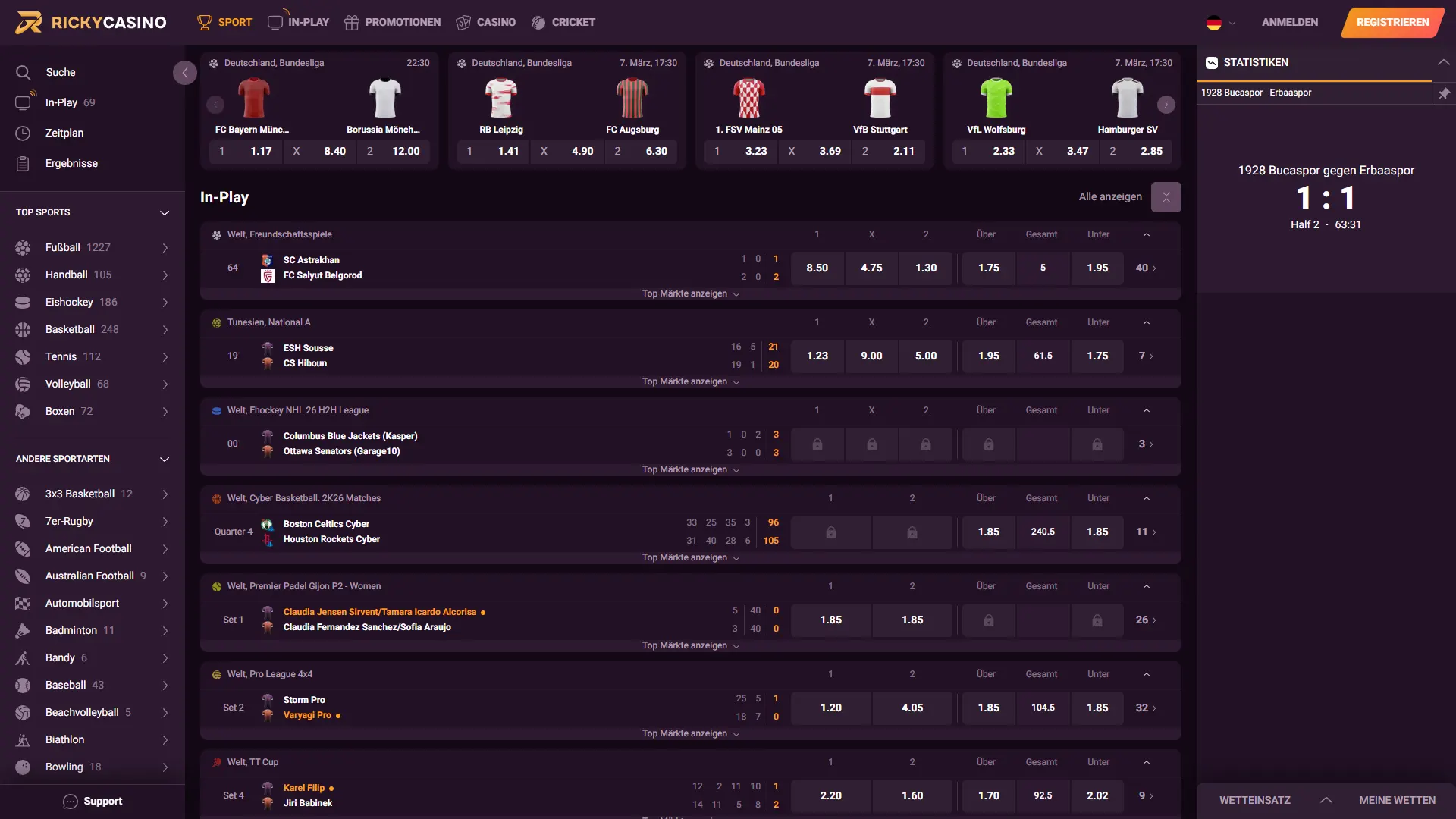Click the Eishockey puck icon
Screen dimensions: 1456x819
click(24, 302)
